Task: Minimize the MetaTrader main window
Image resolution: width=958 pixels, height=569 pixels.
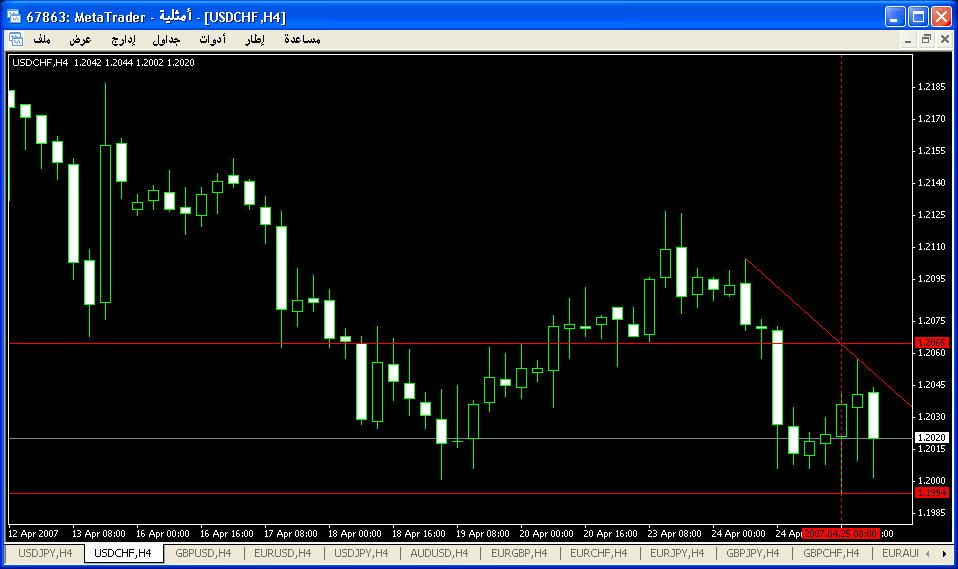Action: pos(895,17)
